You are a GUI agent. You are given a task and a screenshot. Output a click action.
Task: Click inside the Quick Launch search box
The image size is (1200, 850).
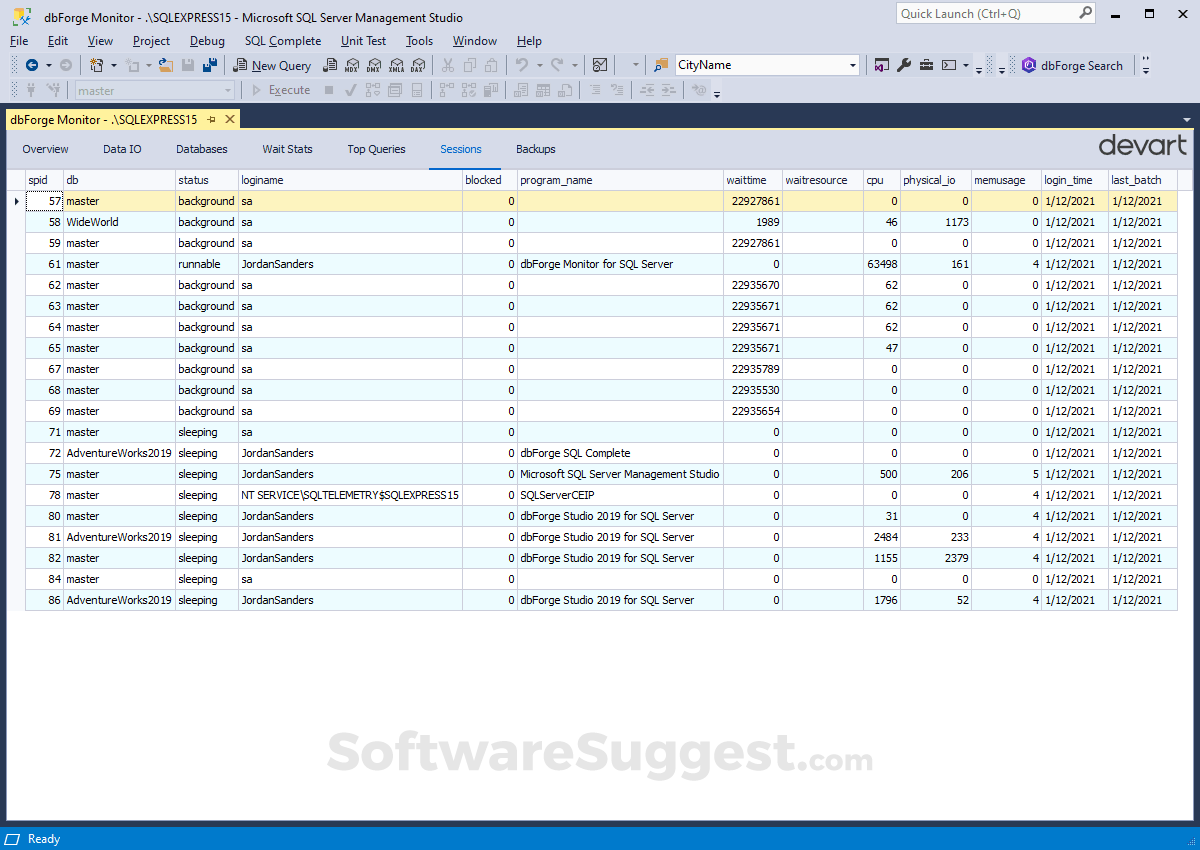pyautogui.click(x=985, y=13)
